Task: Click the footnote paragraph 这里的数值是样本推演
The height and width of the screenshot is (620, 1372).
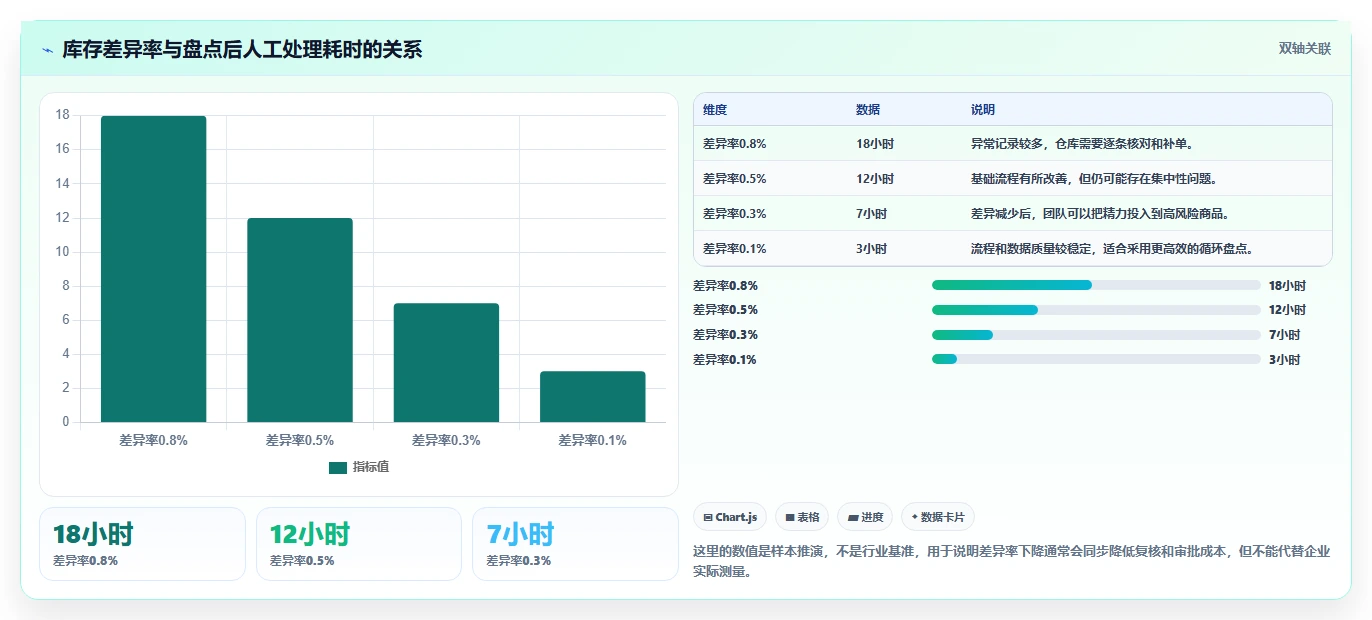Action: click(x=1012, y=562)
